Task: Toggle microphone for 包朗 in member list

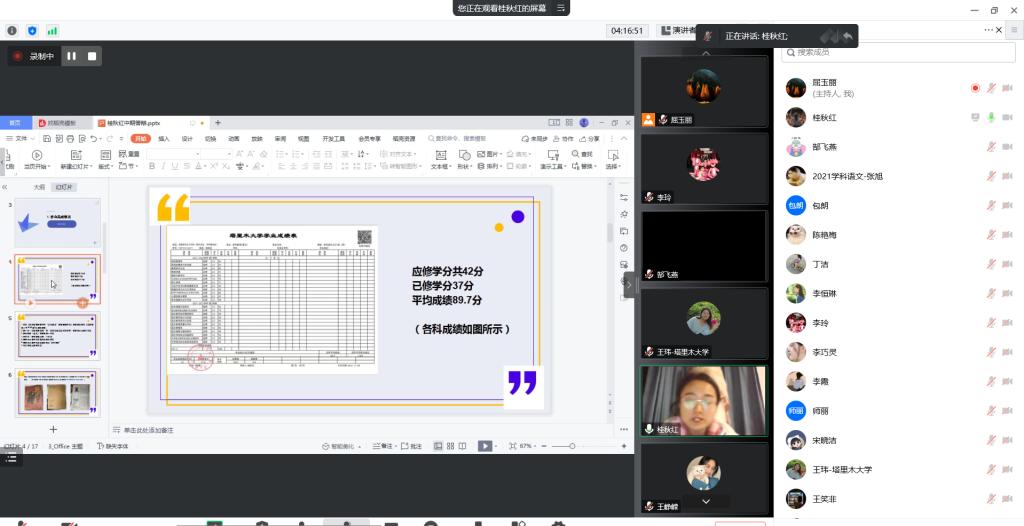Action: 991,206
